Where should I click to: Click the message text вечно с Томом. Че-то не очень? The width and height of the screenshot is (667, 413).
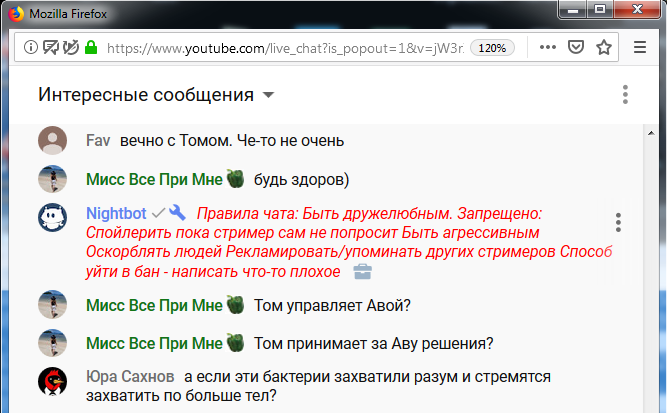point(232,141)
